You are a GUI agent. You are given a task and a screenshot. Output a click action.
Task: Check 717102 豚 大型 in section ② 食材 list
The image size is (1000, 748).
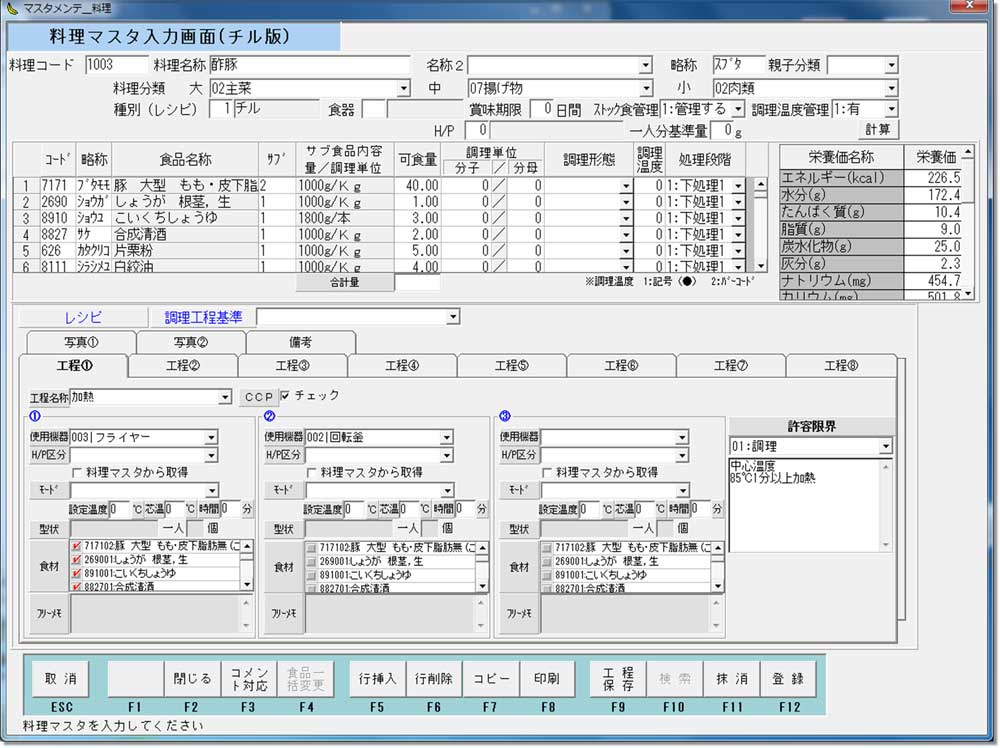(x=311, y=548)
